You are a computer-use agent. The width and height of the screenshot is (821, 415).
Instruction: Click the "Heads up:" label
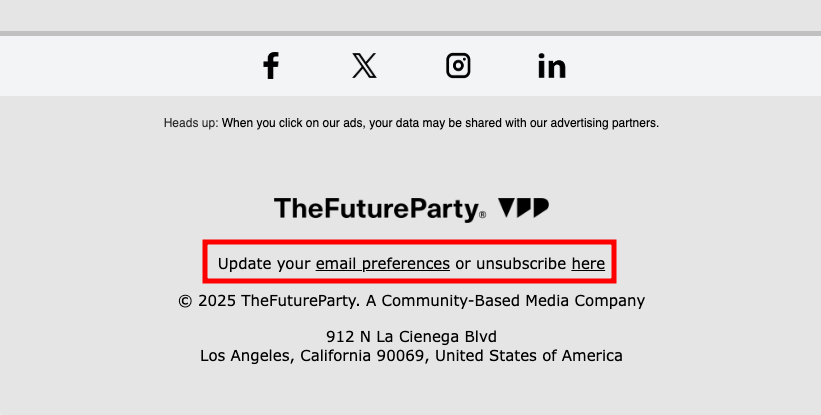[x=190, y=124]
